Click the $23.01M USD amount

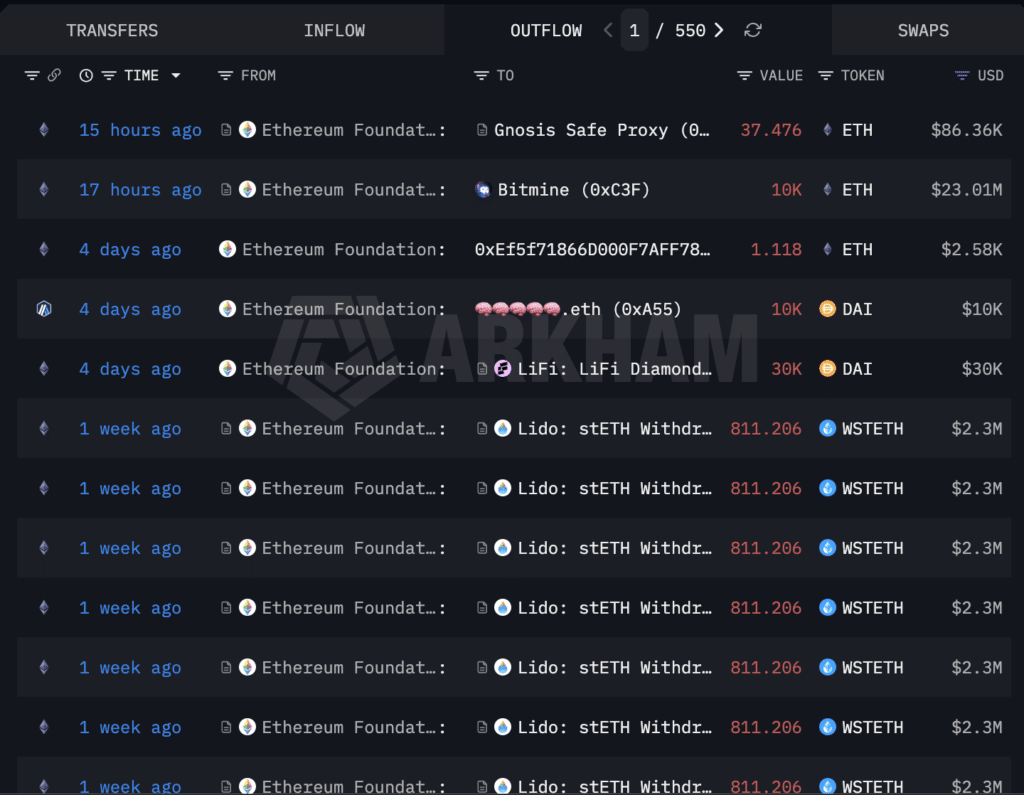click(966, 190)
